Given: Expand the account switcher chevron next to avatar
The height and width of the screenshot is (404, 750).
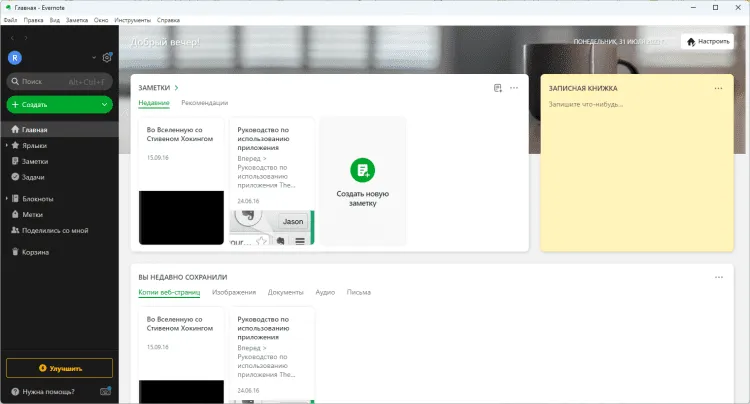Looking at the screenshot, I should click(94, 58).
